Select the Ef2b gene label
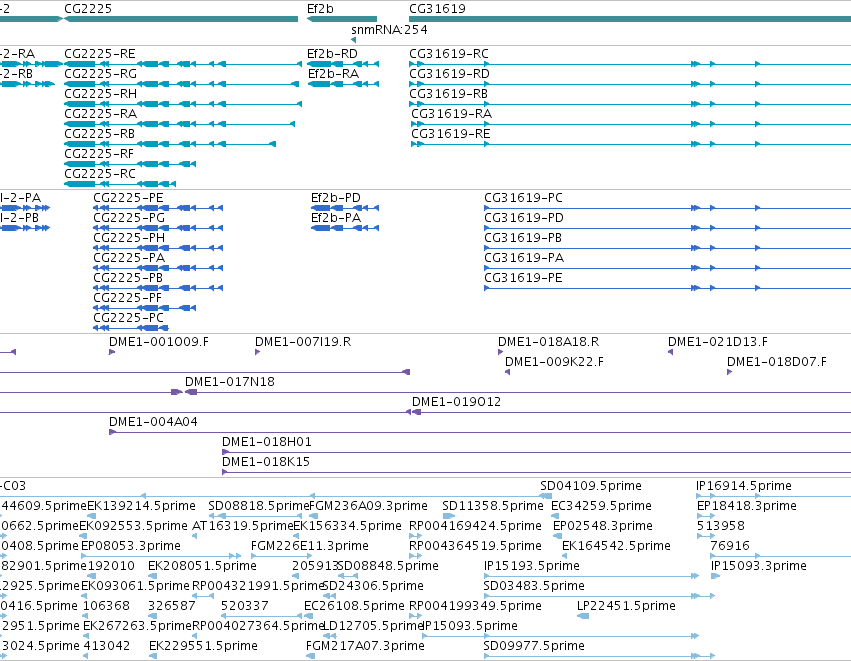Screen dimensions: 851x661 [x=320, y=9]
